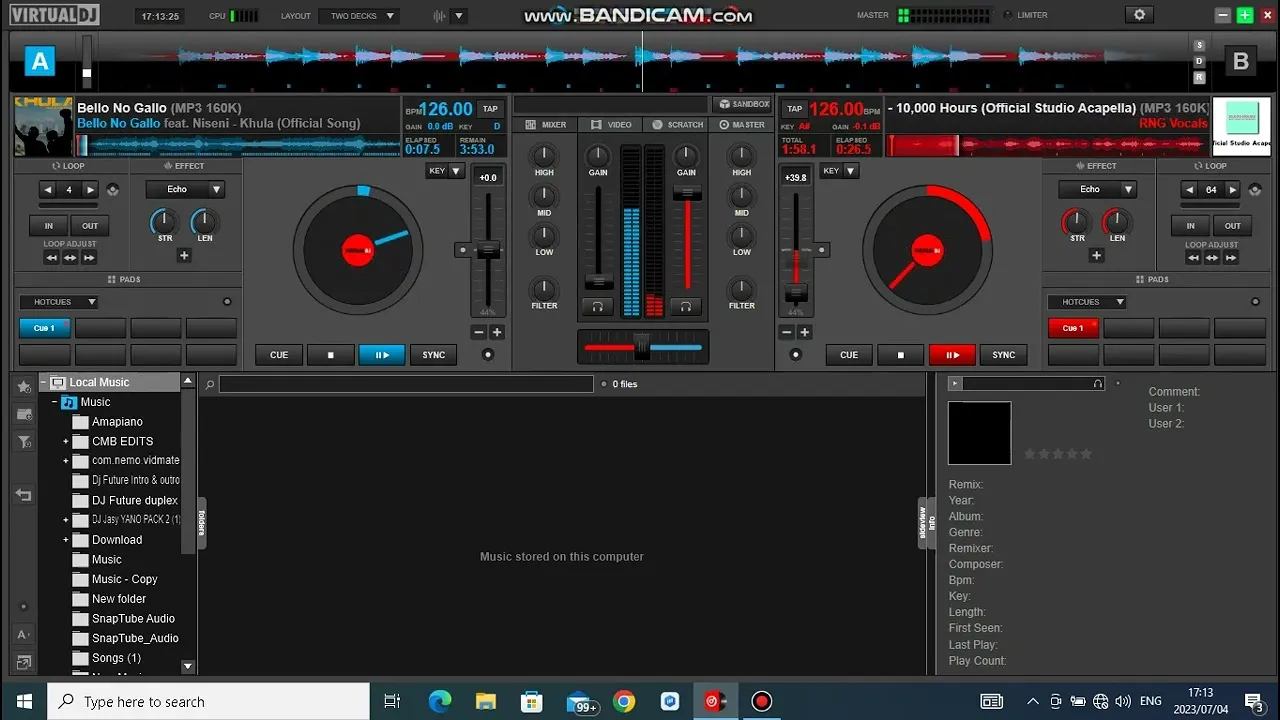Add effect slot plus on deck B
This screenshot has width=1280, height=720.
tap(1096, 256)
